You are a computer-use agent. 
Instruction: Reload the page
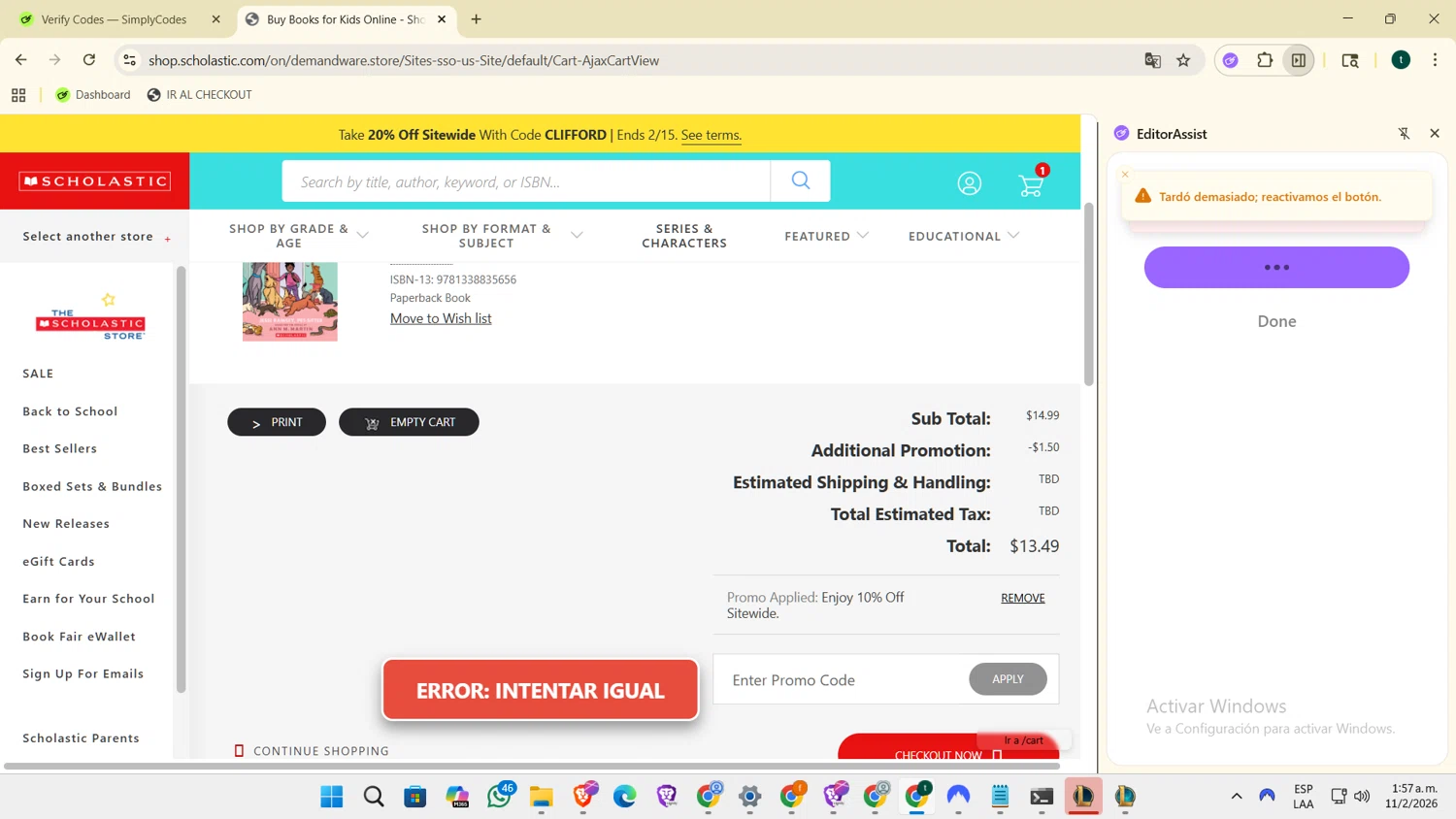(89, 60)
